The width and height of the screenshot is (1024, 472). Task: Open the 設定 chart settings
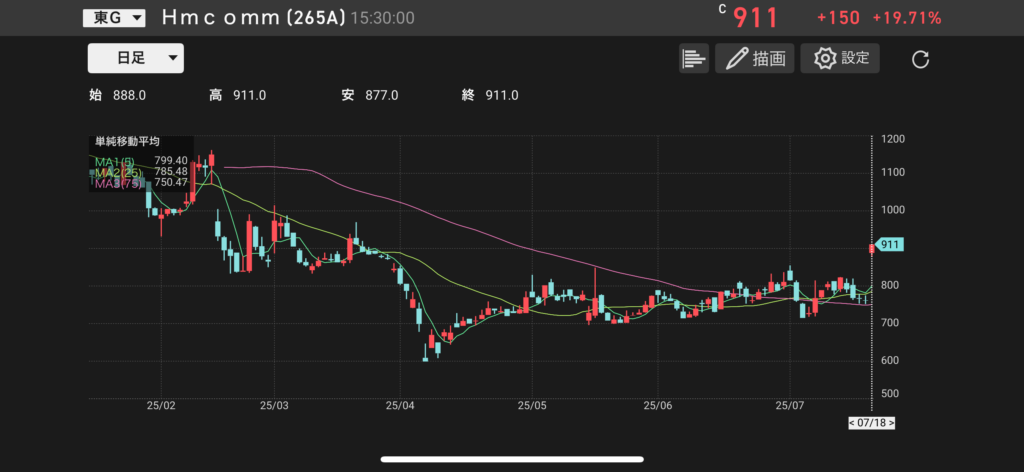(840, 58)
